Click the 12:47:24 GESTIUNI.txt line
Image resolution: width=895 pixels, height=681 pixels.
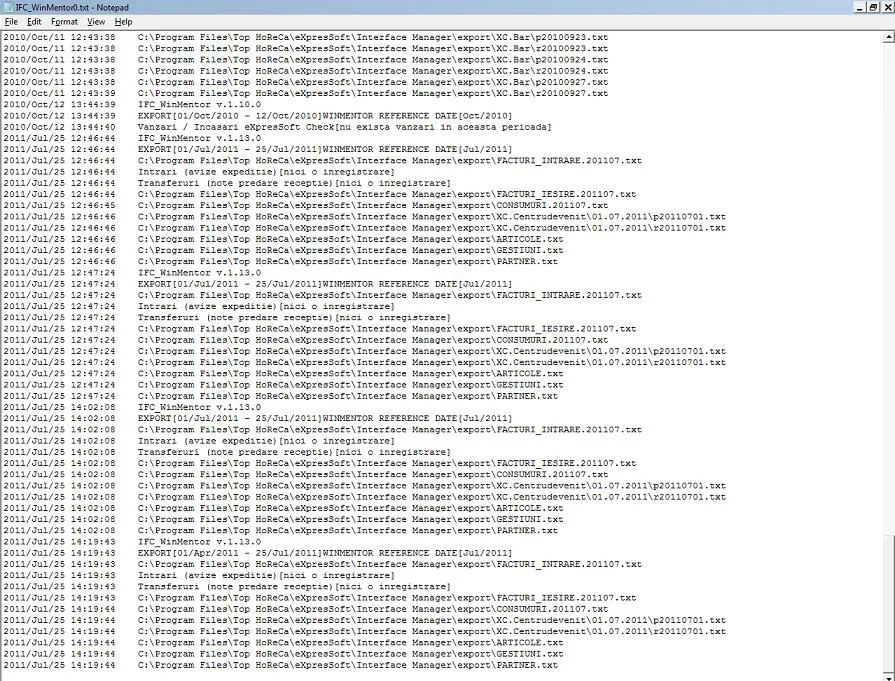[284, 385]
